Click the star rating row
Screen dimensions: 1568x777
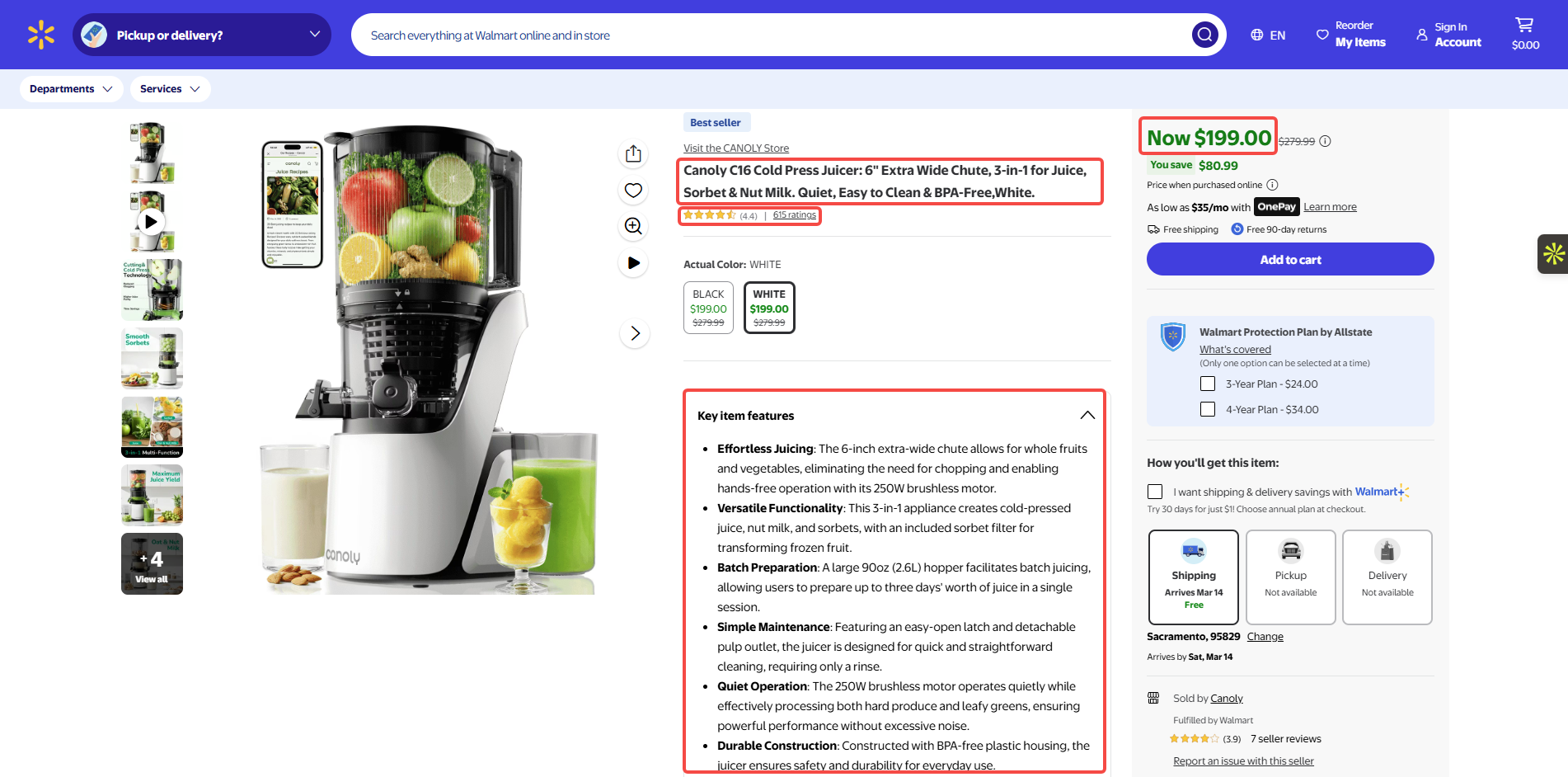pyautogui.click(x=710, y=215)
